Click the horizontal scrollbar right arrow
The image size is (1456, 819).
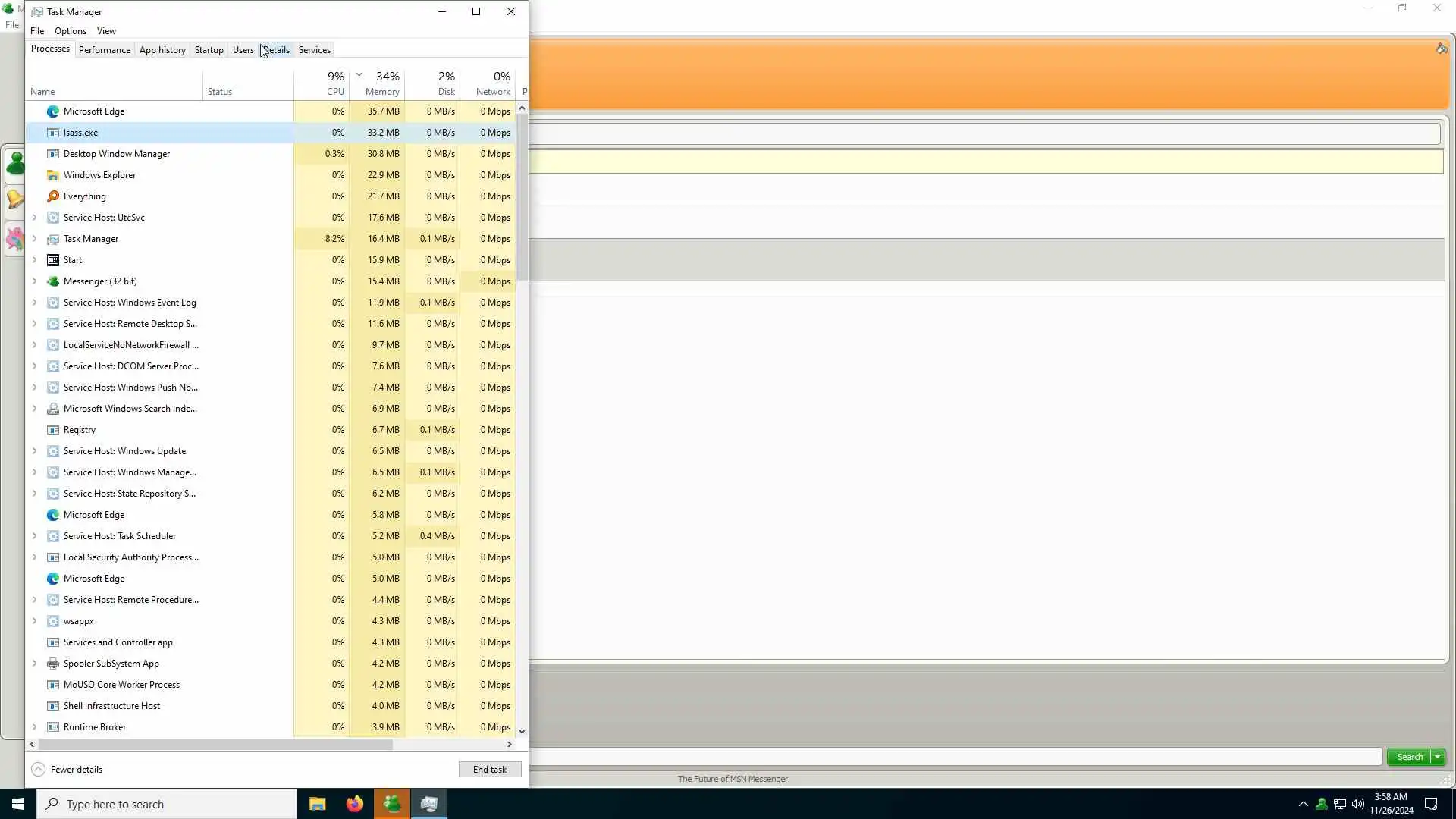pos(509,745)
